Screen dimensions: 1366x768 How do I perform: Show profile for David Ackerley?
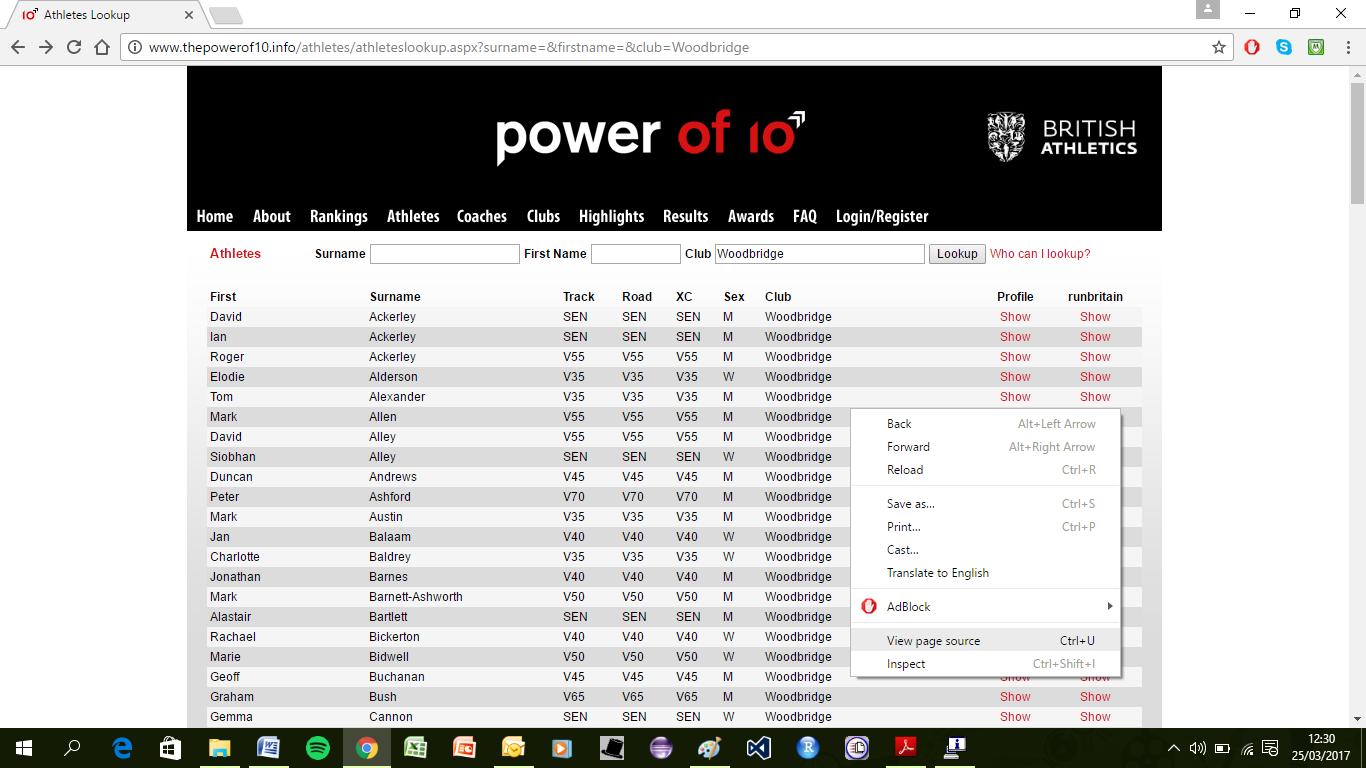(1014, 317)
